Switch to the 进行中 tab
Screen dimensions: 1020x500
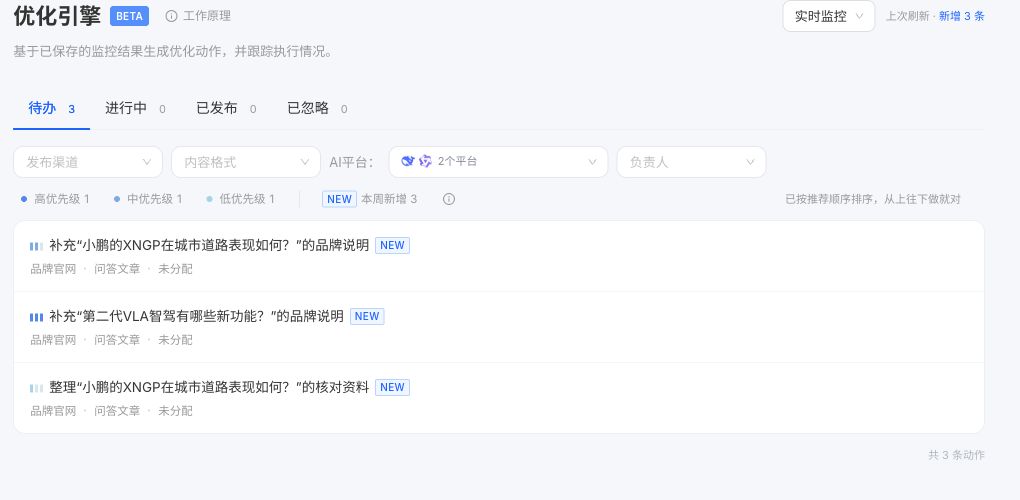135,109
